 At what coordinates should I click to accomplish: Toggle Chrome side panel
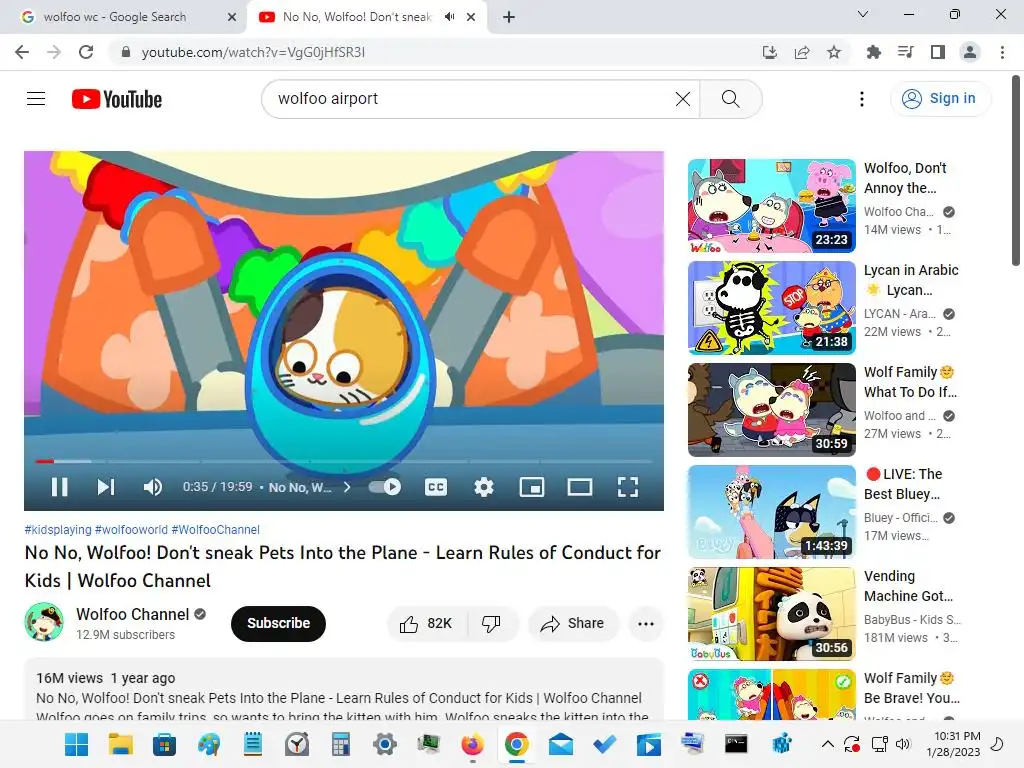937,52
